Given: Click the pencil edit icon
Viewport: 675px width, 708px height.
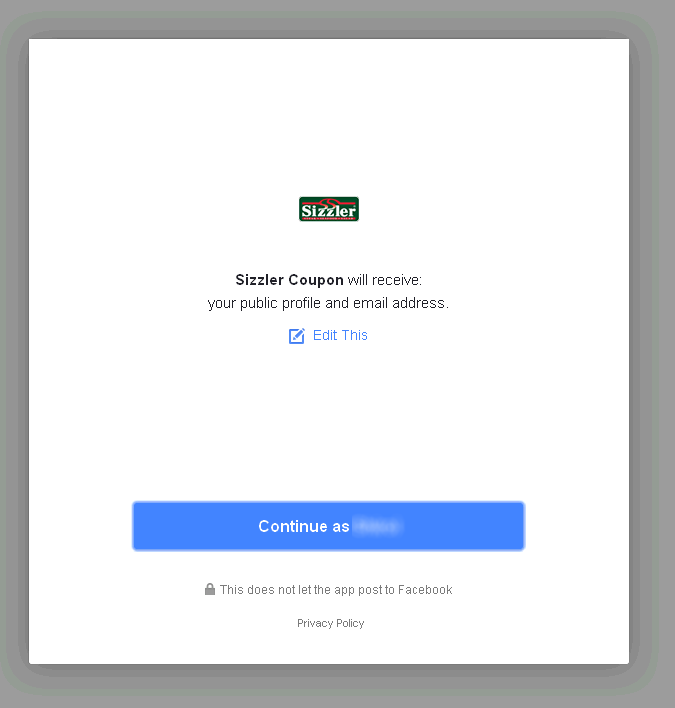Looking at the screenshot, I should point(297,336).
